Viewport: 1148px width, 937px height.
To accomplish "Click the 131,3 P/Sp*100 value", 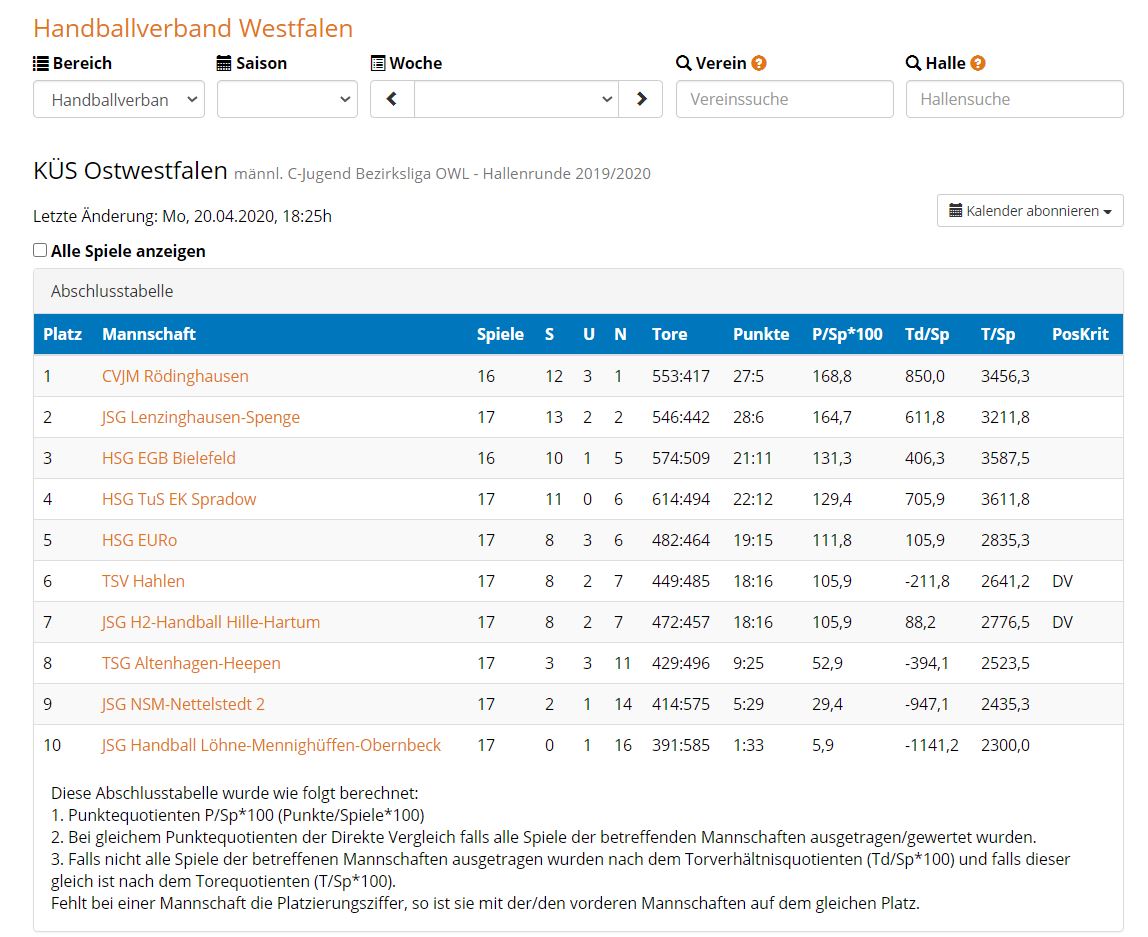I will pos(832,458).
